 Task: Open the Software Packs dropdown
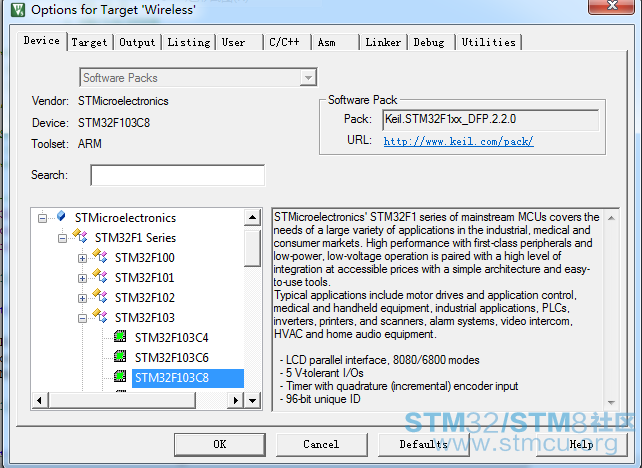click(x=307, y=77)
